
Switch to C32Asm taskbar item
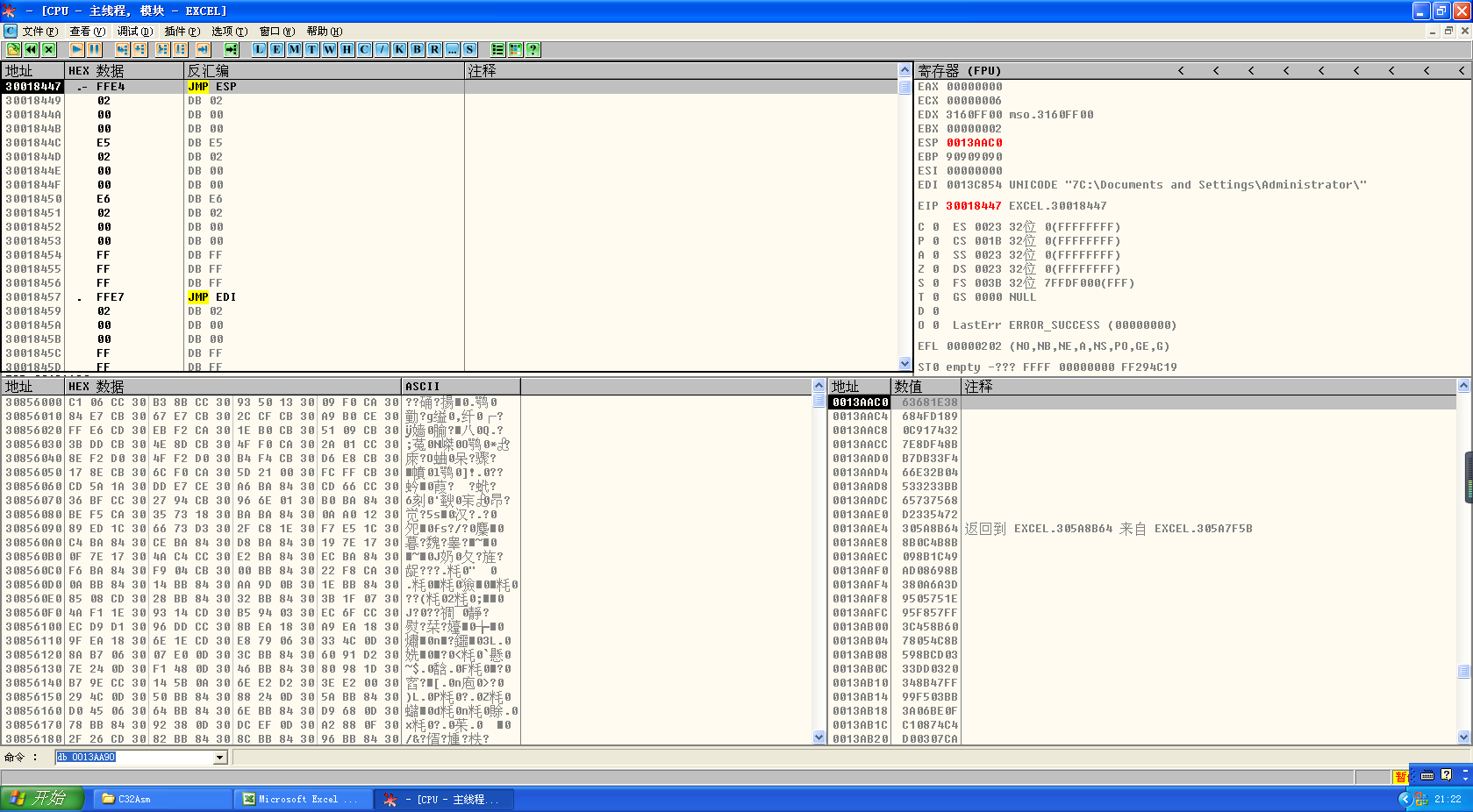click(163, 799)
